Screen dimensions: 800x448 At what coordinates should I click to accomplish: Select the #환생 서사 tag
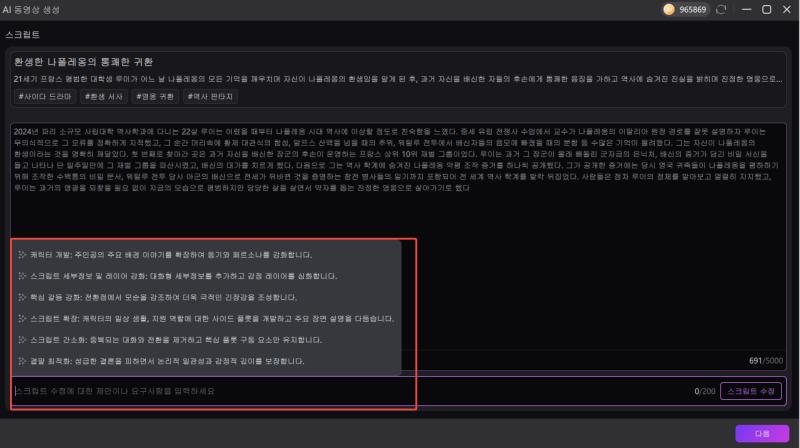coord(104,96)
